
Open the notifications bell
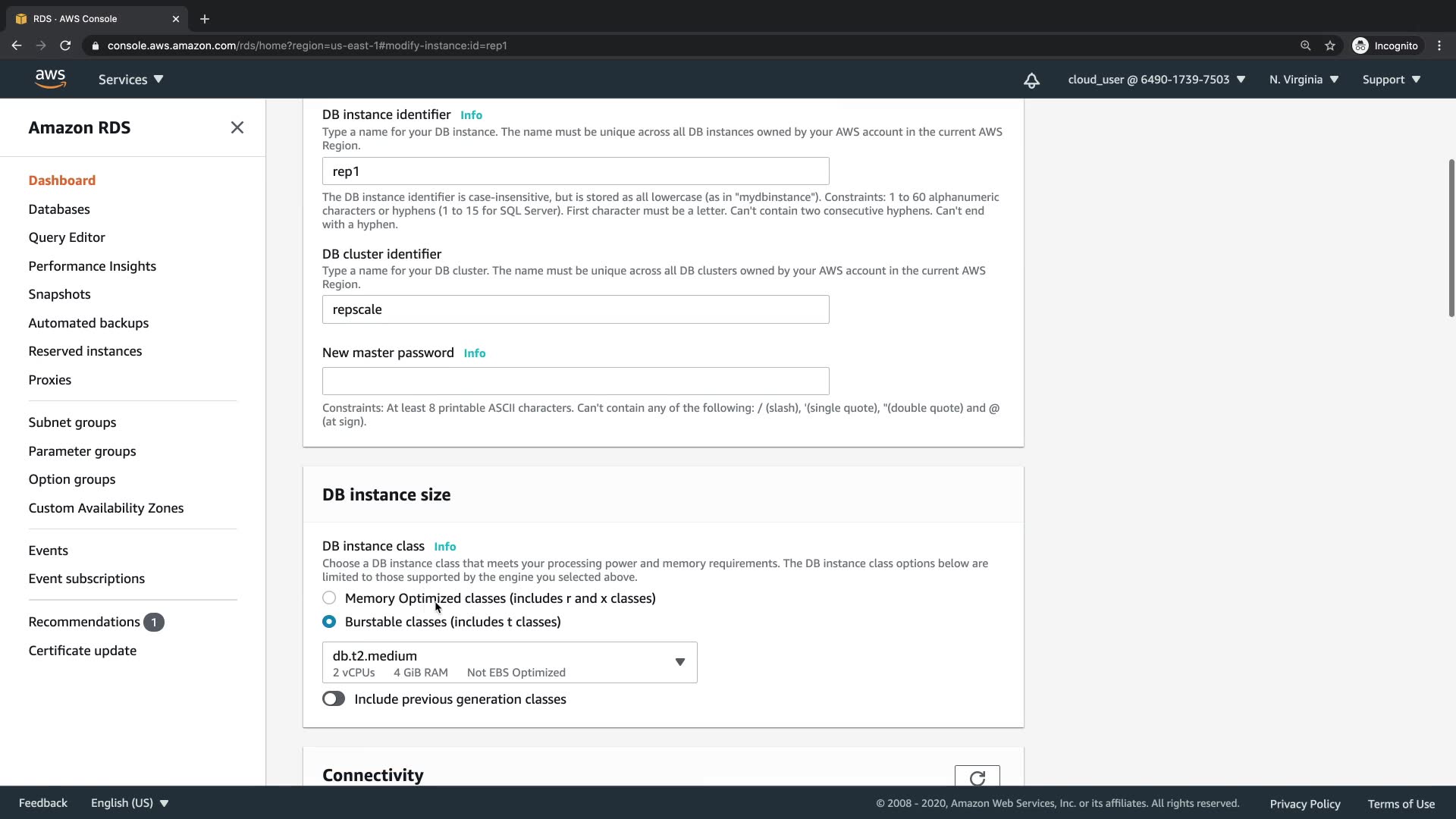point(1031,80)
